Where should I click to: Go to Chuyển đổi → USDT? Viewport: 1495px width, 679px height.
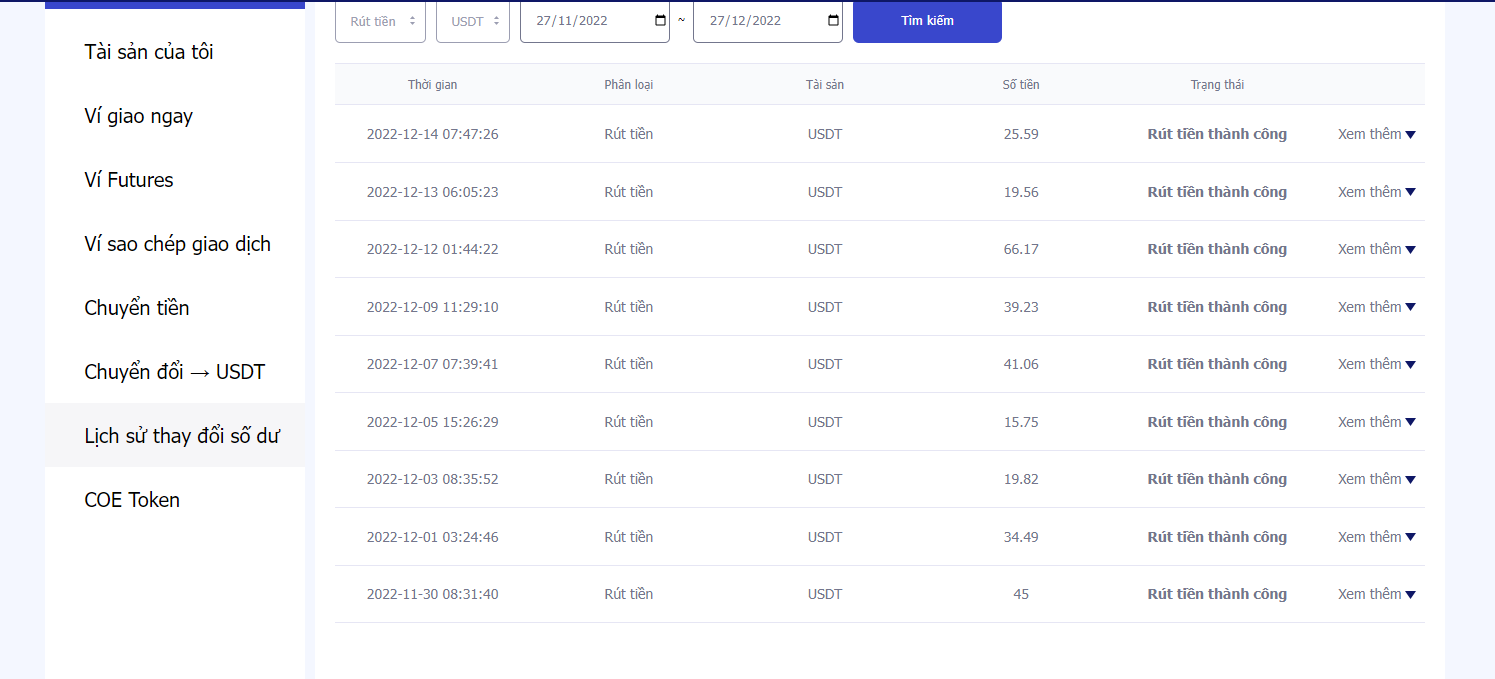point(175,372)
